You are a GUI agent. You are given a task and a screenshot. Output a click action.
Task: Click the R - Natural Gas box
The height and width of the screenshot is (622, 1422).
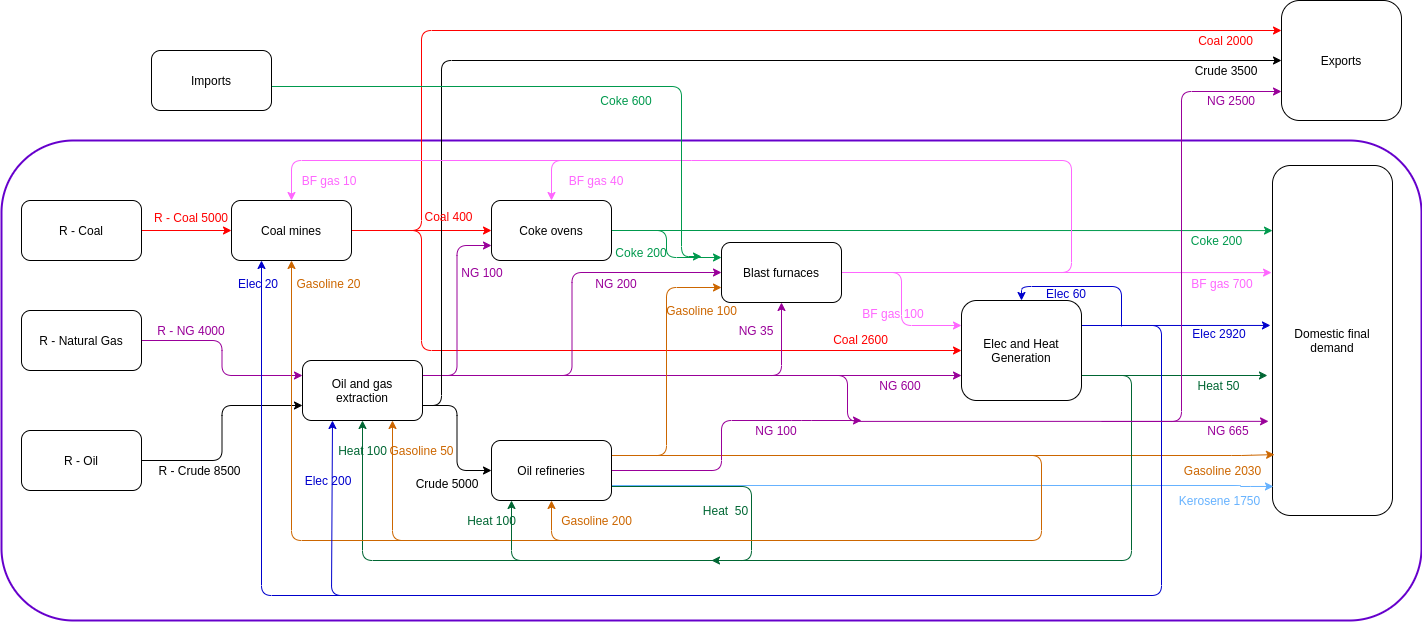81,341
